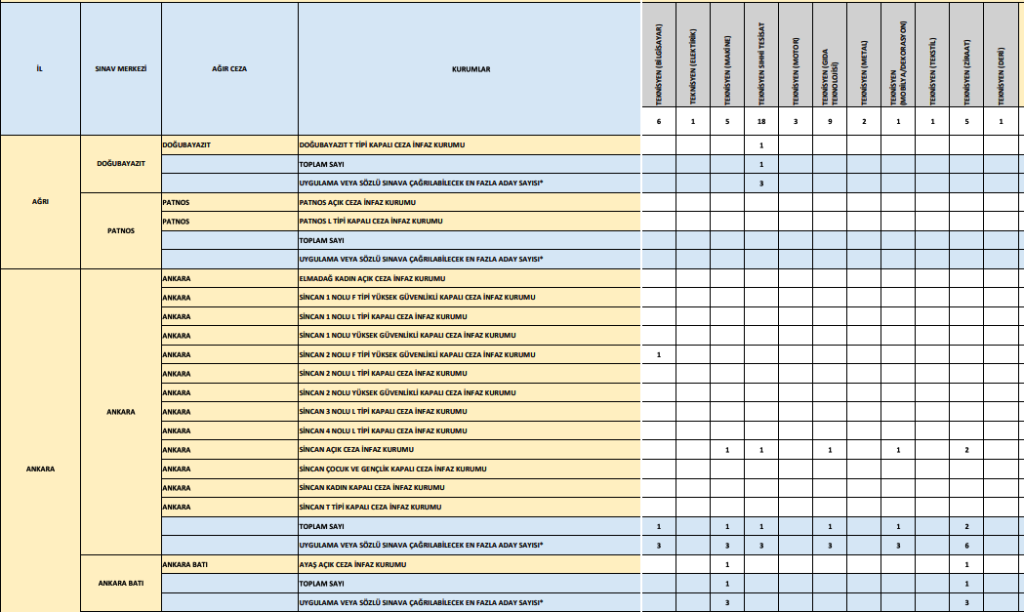Click AYAŞ AÇIK CEZA İNFAZ KURUMU cell
1024x612 pixels.
coord(355,564)
